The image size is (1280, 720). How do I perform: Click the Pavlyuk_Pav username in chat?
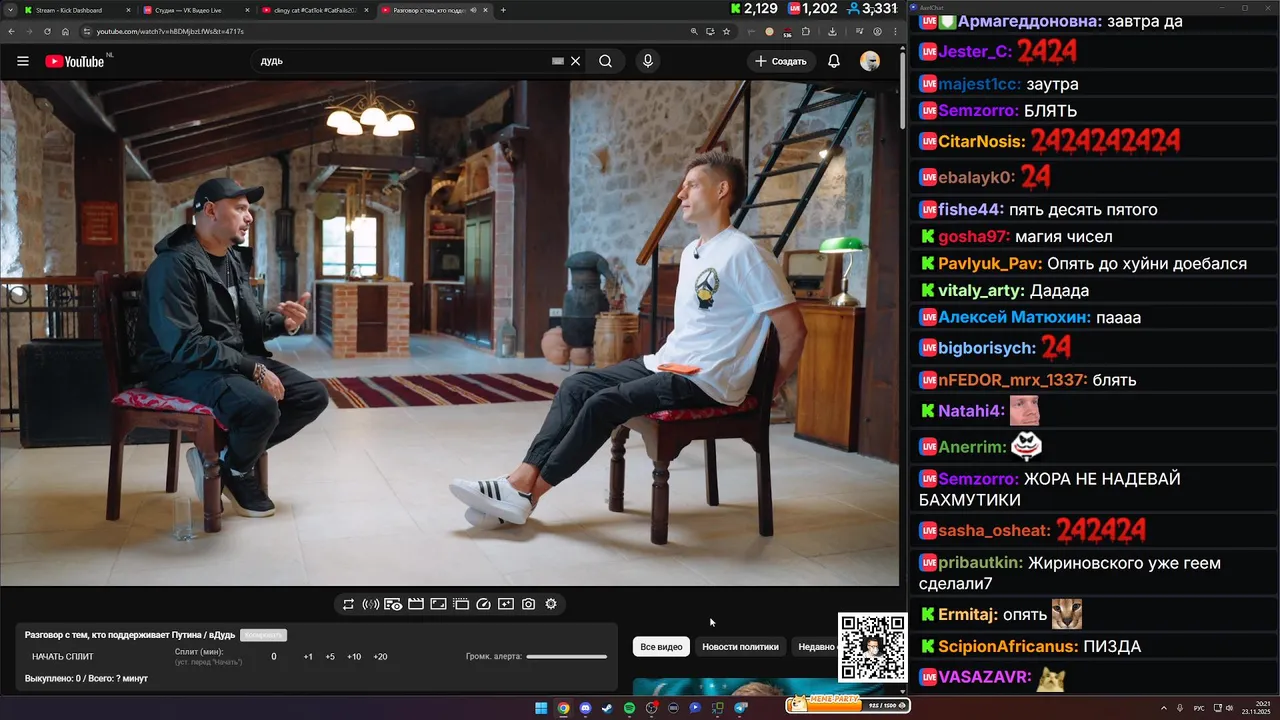coord(988,264)
